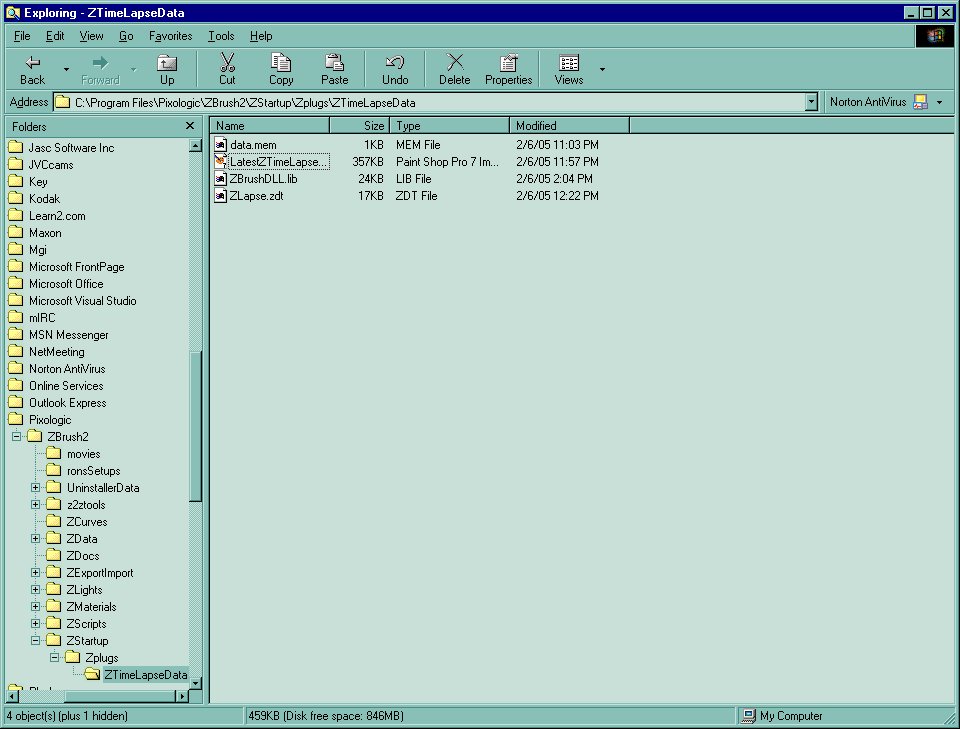
Task: Click the Undo toolbar icon
Action: (x=394, y=62)
